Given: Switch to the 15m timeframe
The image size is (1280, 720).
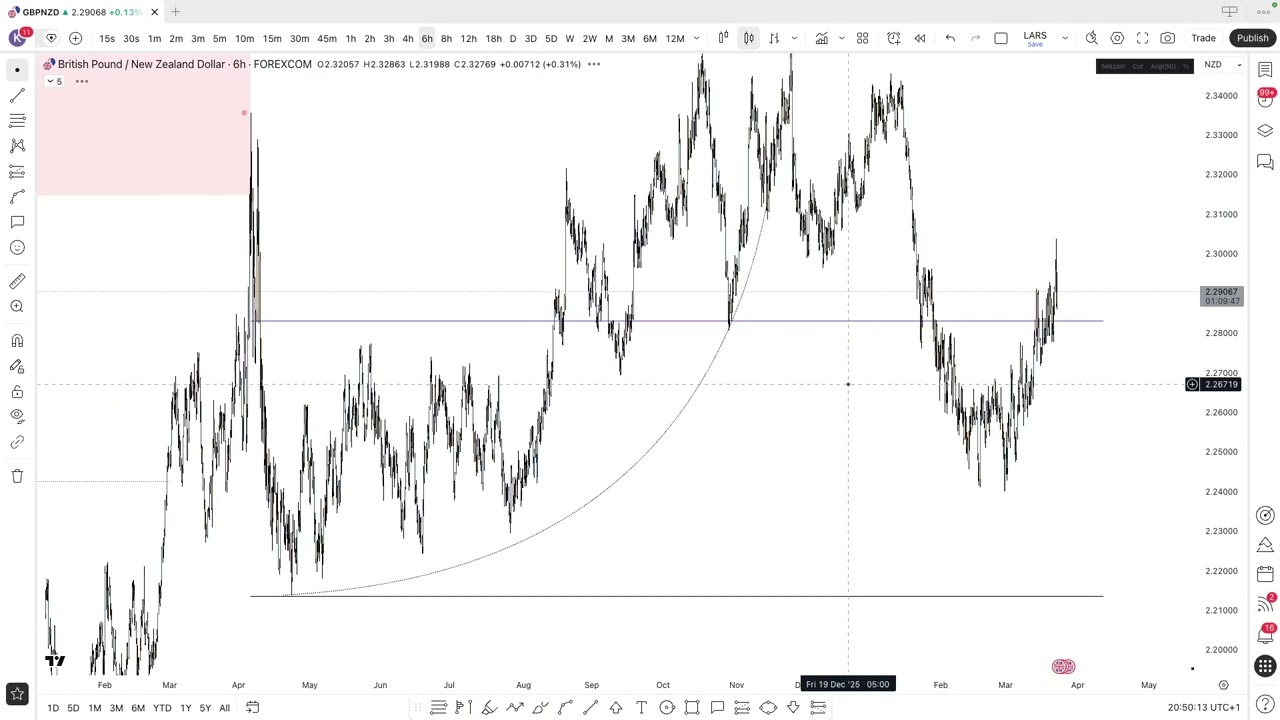Looking at the screenshot, I should click(272, 38).
